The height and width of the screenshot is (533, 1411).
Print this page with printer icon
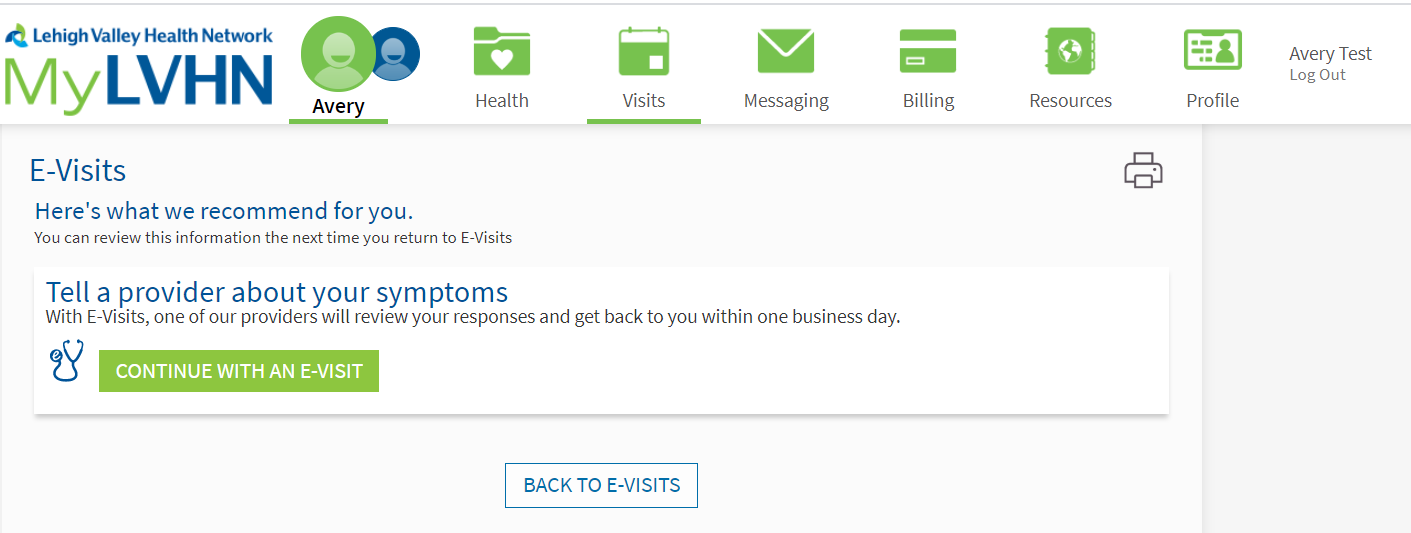click(x=1143, y=171)
